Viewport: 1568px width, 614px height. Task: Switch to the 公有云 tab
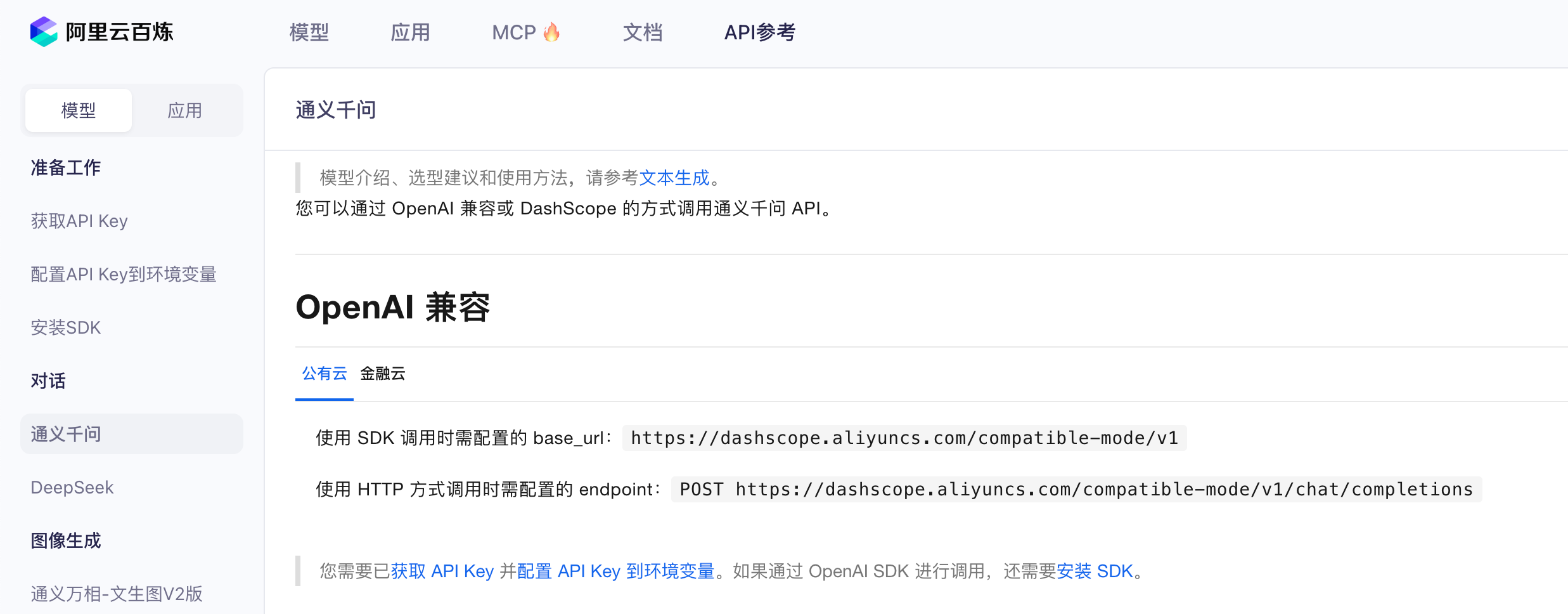[325, 374]
